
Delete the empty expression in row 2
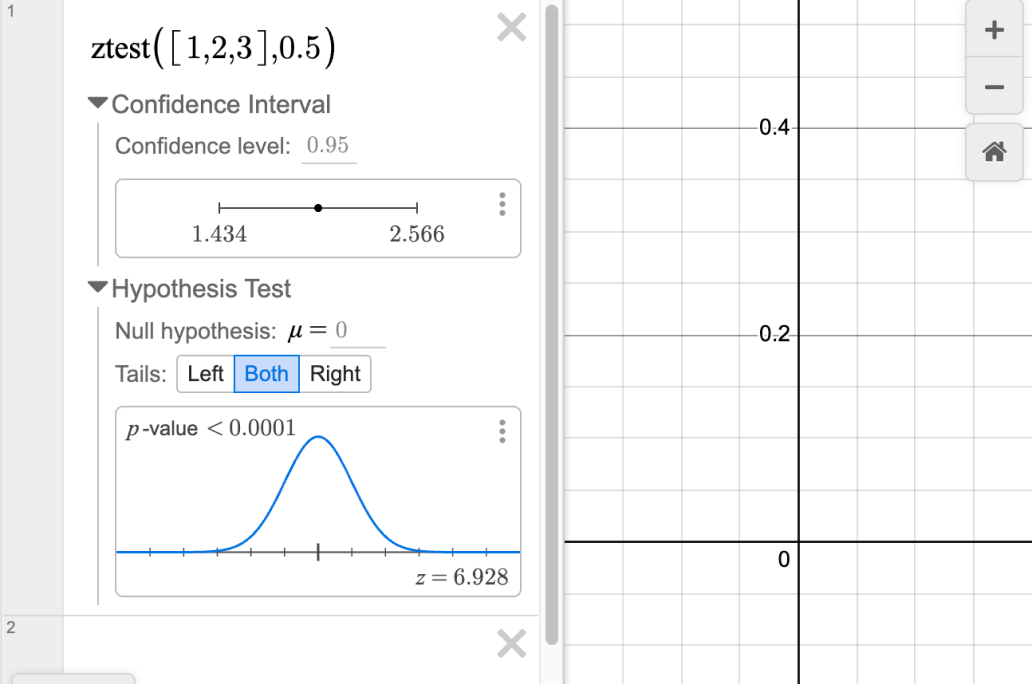511,643
